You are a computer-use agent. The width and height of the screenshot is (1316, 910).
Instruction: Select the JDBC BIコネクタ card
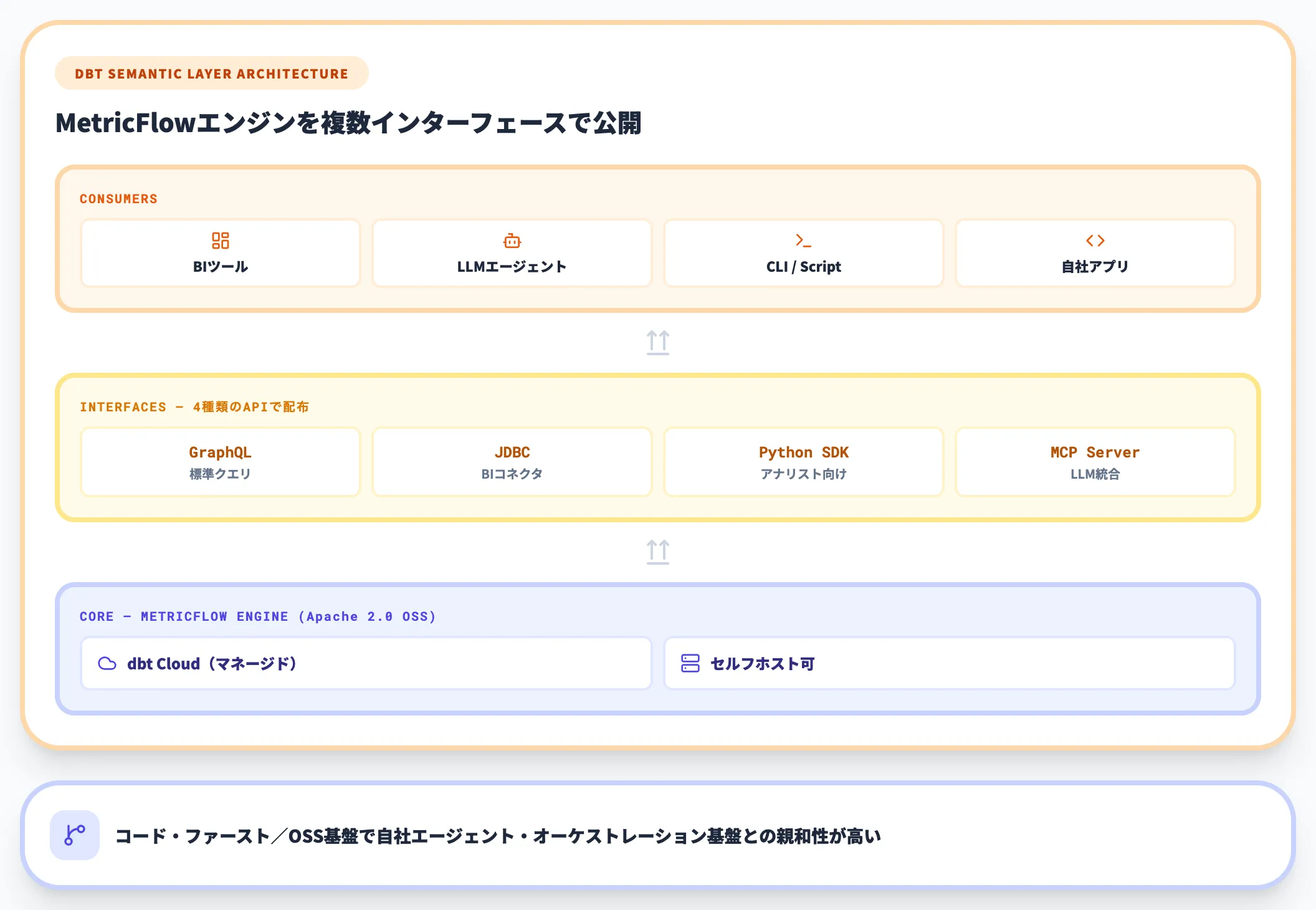[512, 461]
